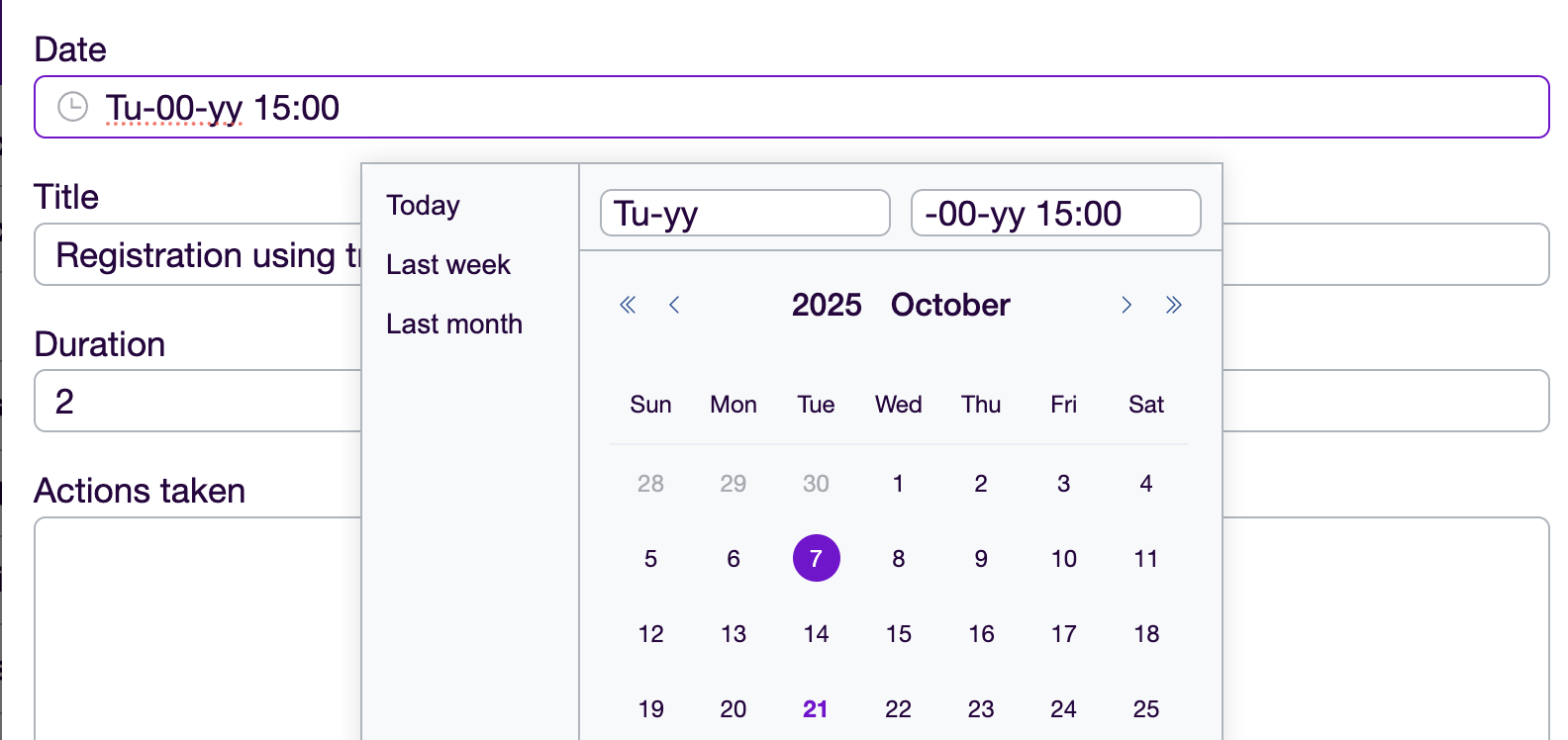Go to previous month arrow

pyautogui.click(x=674, y=305)
